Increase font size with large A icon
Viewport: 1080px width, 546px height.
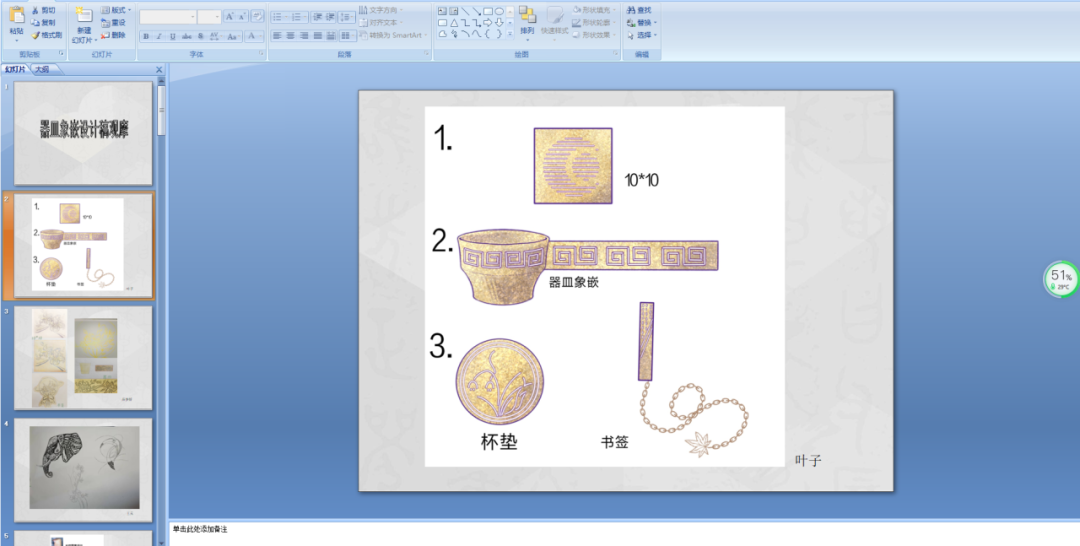click(229, 17)
